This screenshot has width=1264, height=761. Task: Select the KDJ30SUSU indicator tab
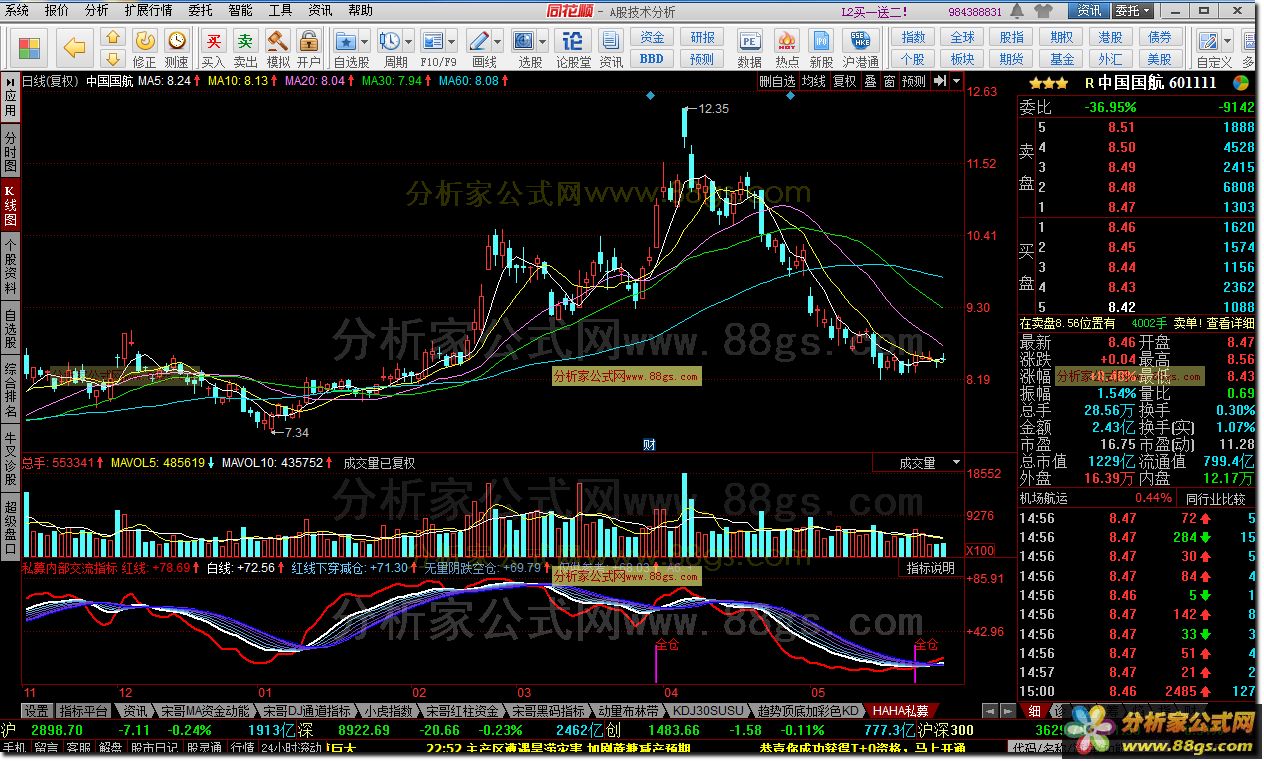click(x=708, y=711)
